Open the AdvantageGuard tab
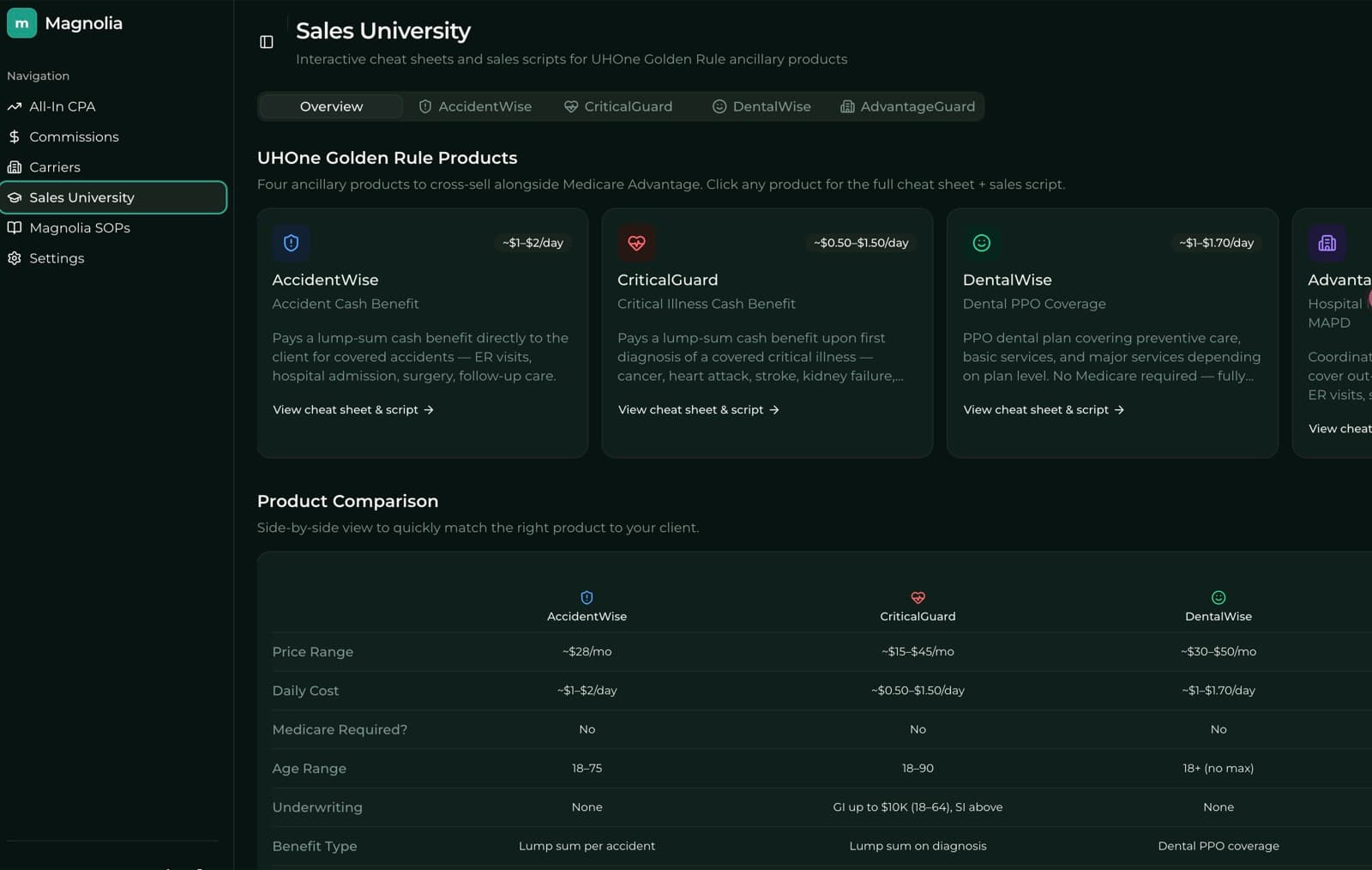The width and height of the screenshot is (1372, 870). (907, 106)
